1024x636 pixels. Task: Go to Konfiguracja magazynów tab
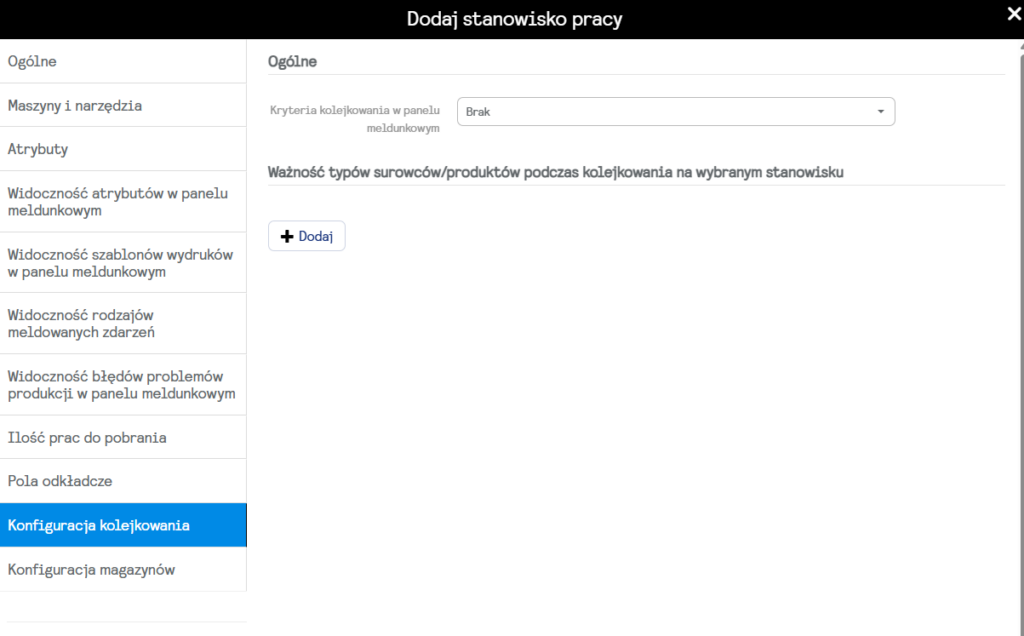tap(123, 569)
